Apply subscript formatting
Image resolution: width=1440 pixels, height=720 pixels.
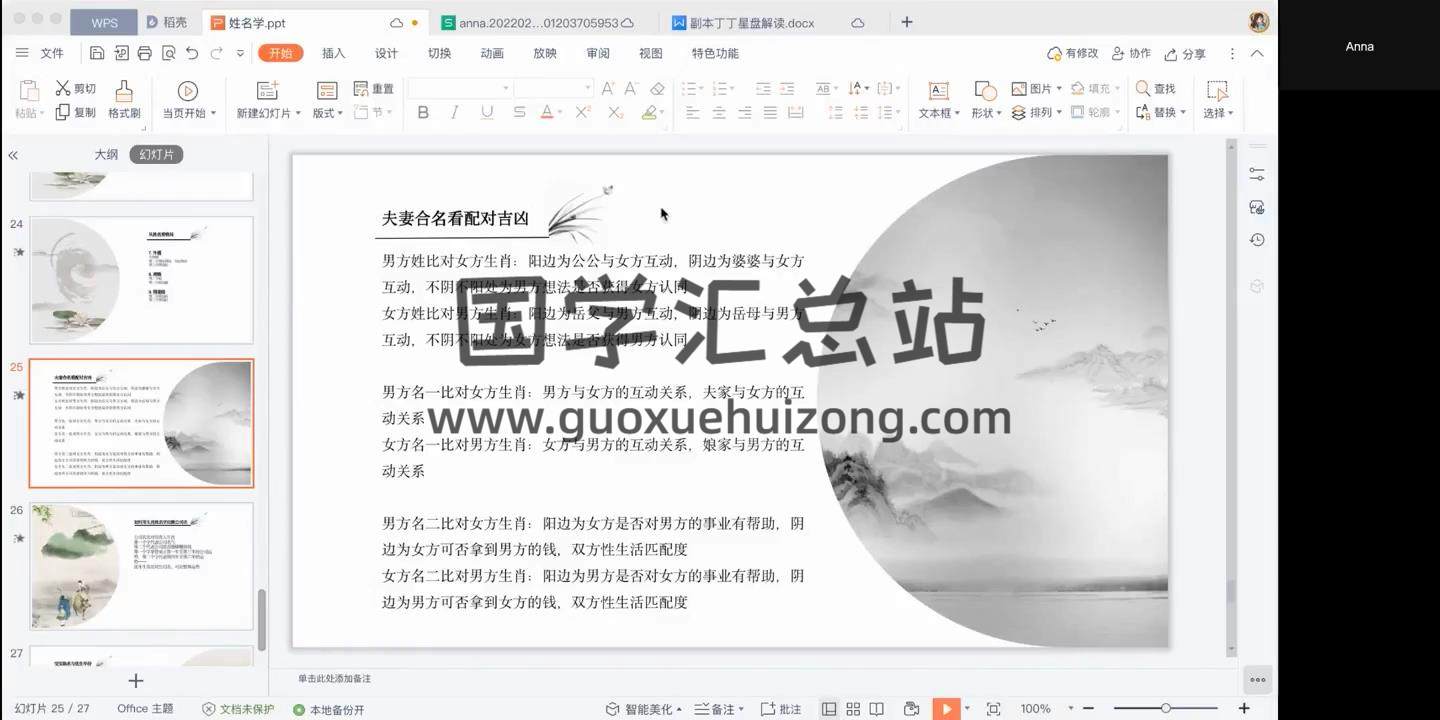coord(615,113)
